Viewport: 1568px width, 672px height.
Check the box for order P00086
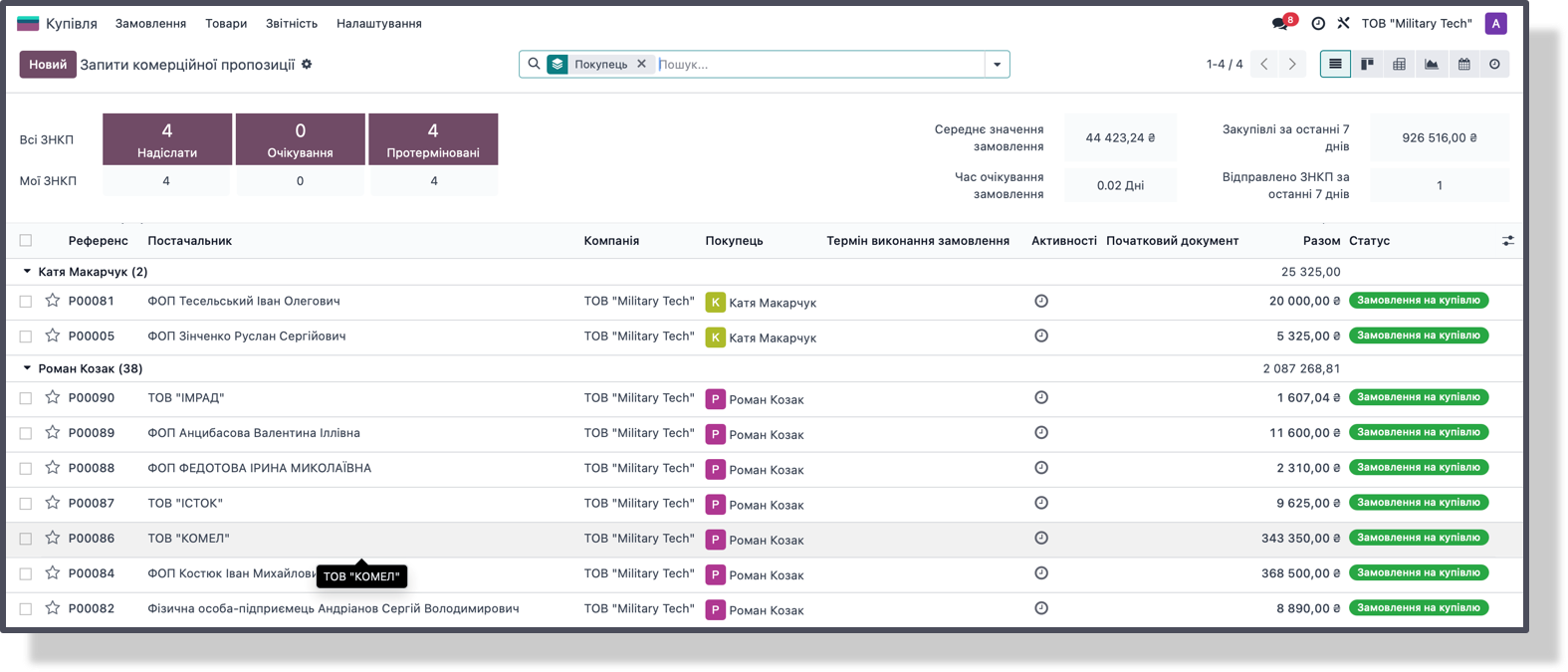[x=26, y=539]
